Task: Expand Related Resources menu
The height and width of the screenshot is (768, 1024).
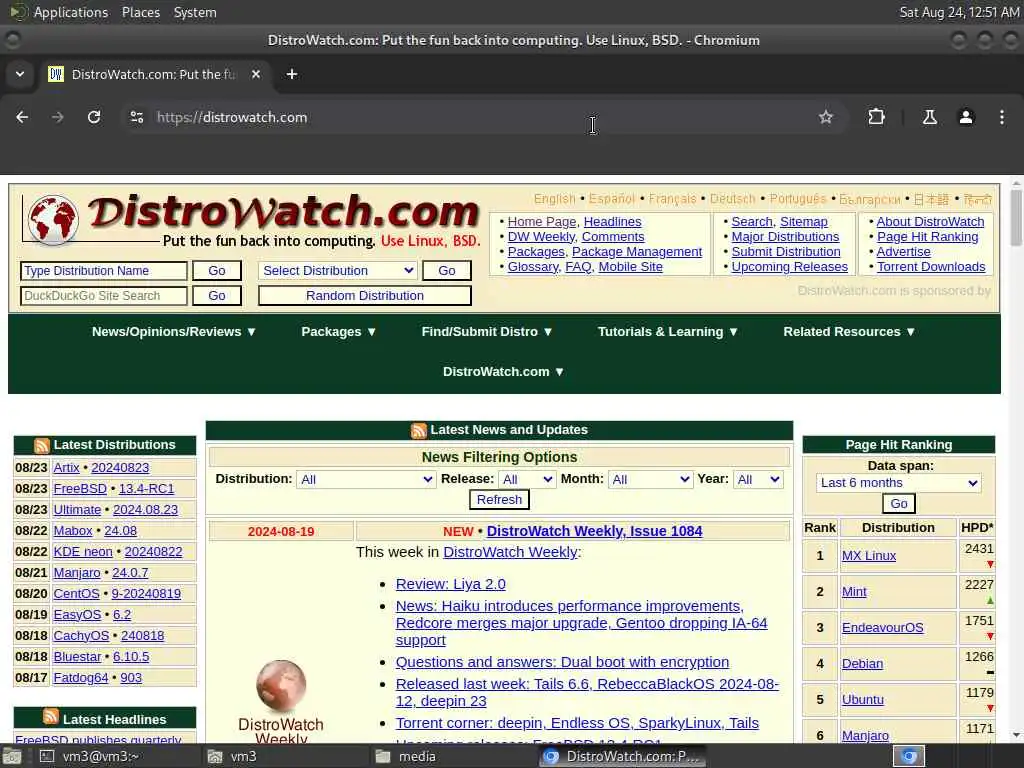Action: pos(849,332)
